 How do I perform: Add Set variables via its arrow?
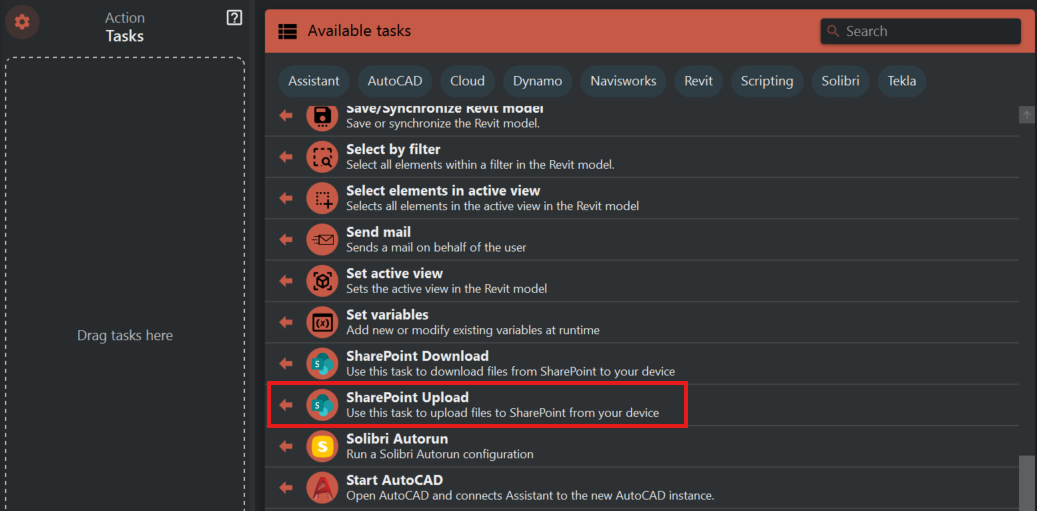pos(286,322)
